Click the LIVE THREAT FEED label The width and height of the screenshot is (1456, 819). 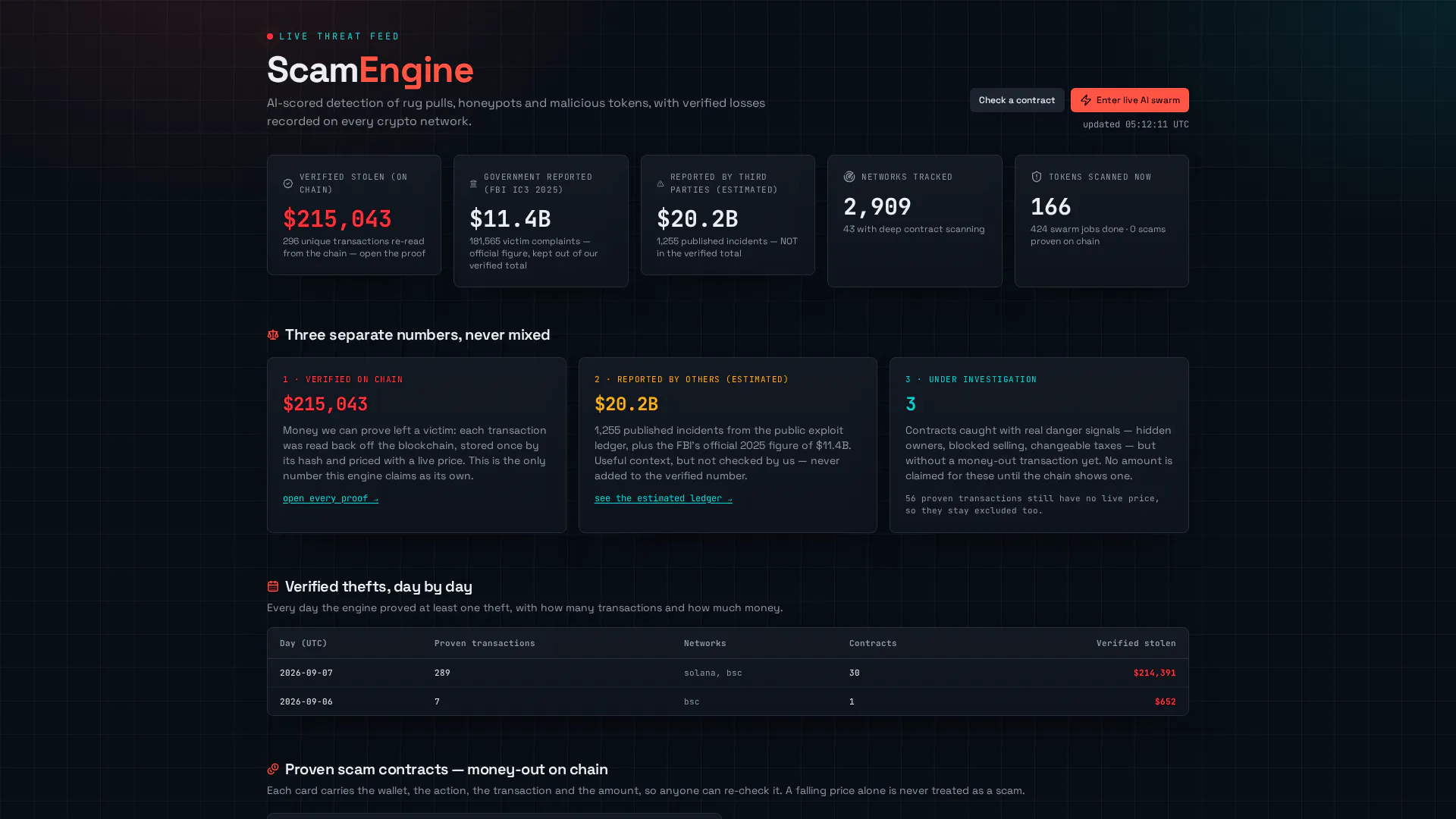(339, 36)
